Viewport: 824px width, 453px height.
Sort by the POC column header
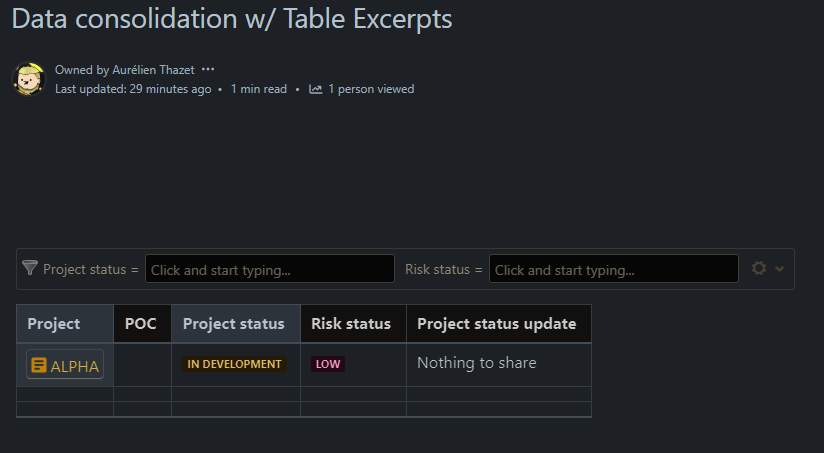[142, 324]
